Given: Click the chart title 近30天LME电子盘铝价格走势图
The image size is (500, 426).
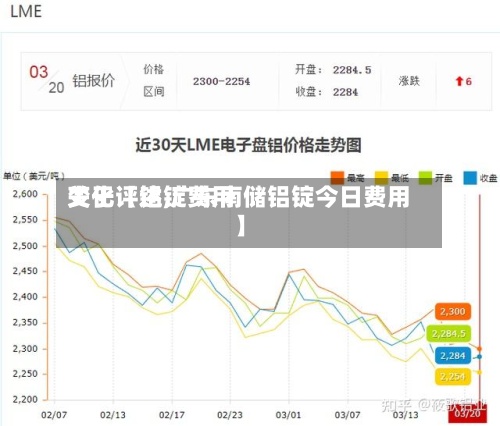Looking at the screenshot, I should tap(248, 145).
